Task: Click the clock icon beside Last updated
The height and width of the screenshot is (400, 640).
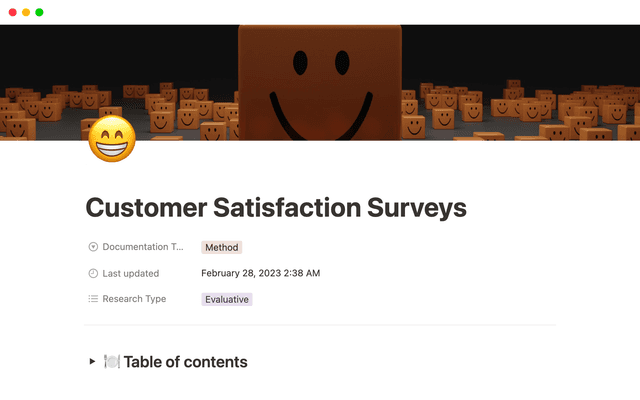Action: tap(93, 273)
